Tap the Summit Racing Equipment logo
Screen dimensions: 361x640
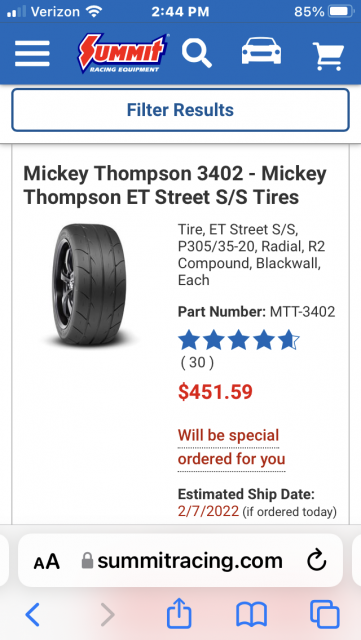[x=124, y=53]
